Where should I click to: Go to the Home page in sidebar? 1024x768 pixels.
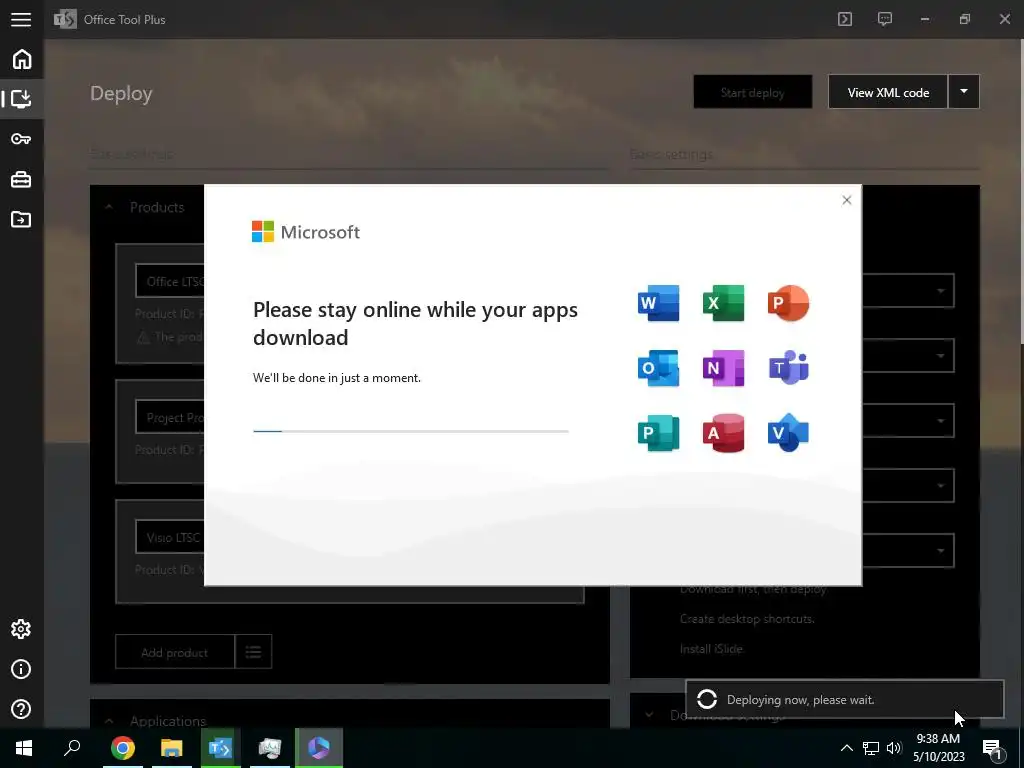(x=22, y=59)
